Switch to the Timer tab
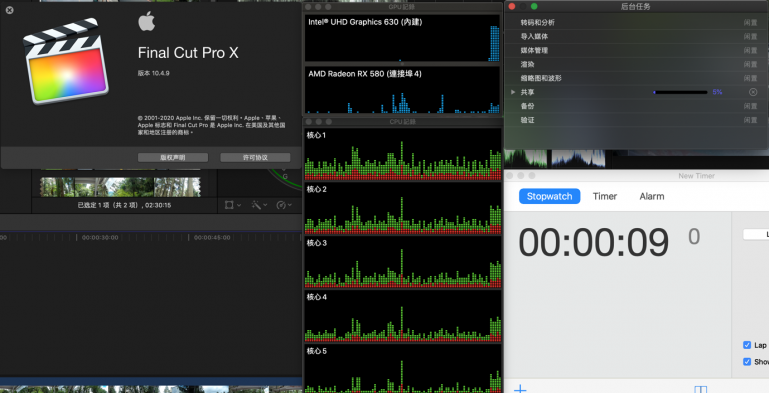The image size is (769, 393). [x=605, y=196]
